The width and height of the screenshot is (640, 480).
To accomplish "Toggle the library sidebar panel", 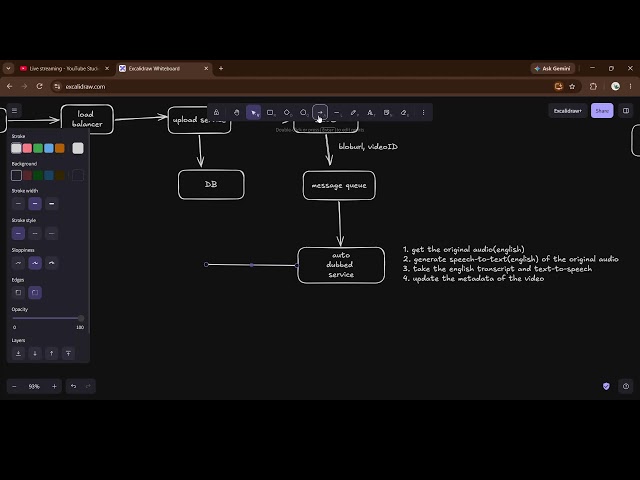I will [626, 111].
